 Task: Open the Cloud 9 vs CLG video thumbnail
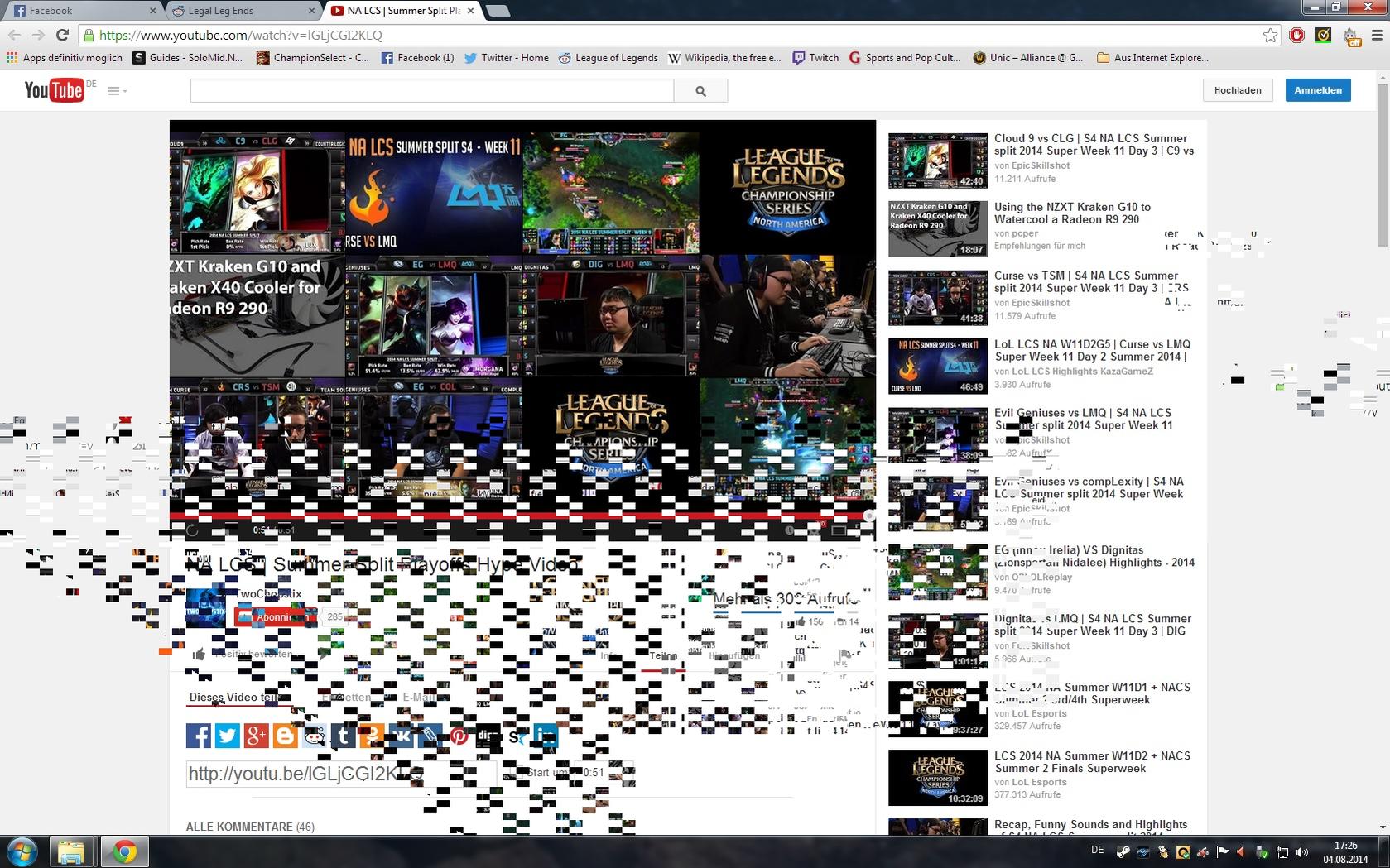coord(938,161)
